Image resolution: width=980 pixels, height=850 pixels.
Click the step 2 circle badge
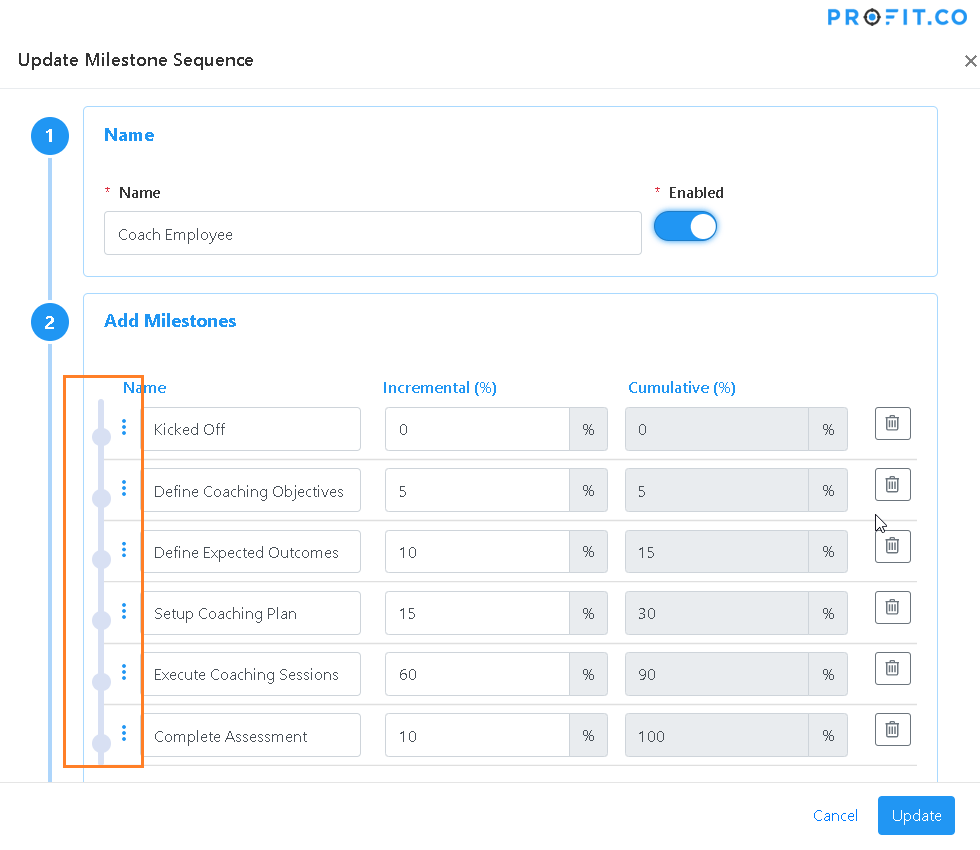(50, 322)
